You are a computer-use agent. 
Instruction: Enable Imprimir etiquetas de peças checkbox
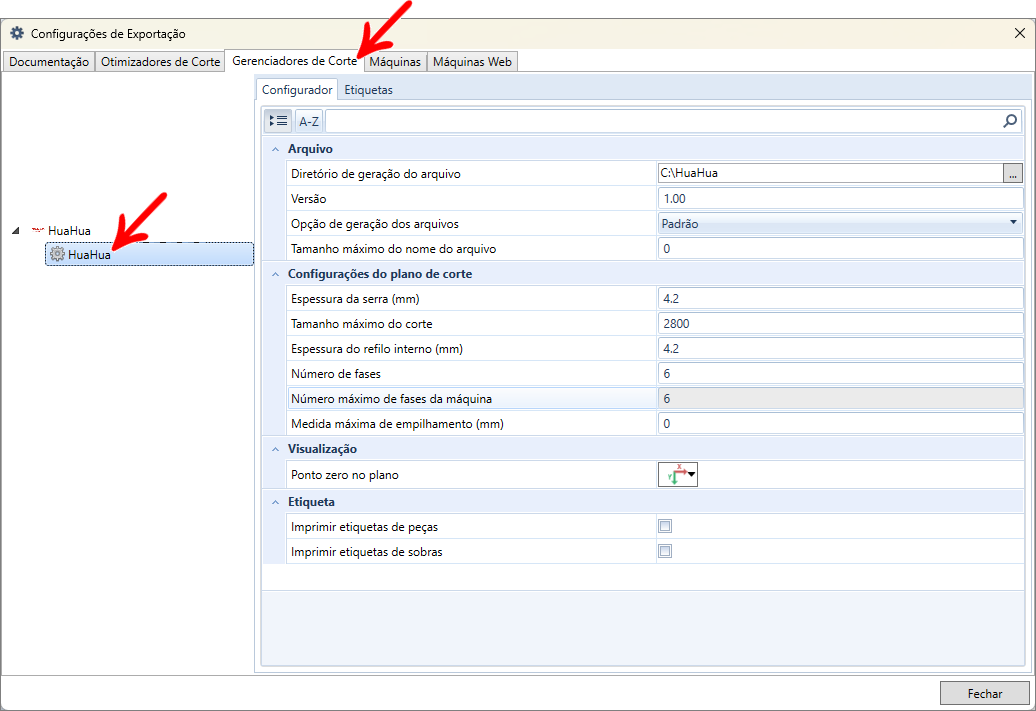665,526
